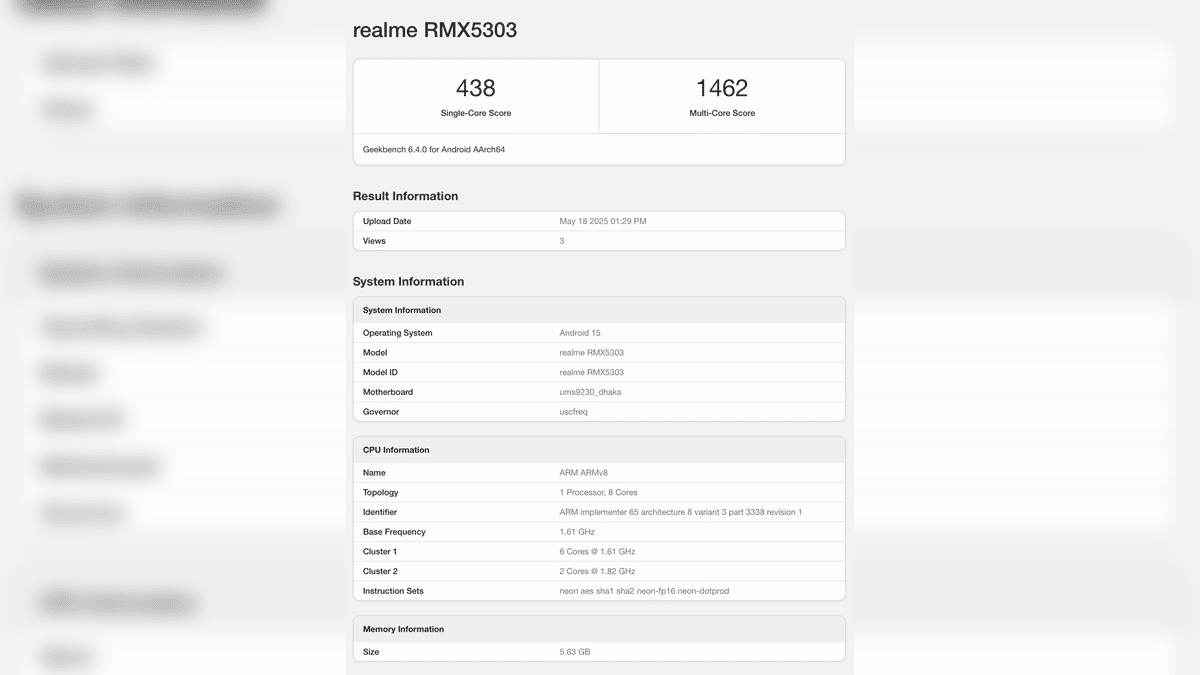The image size is (1200, 675).
Task: Select the uscfreq governor value
Action: (x=574, y=412)
